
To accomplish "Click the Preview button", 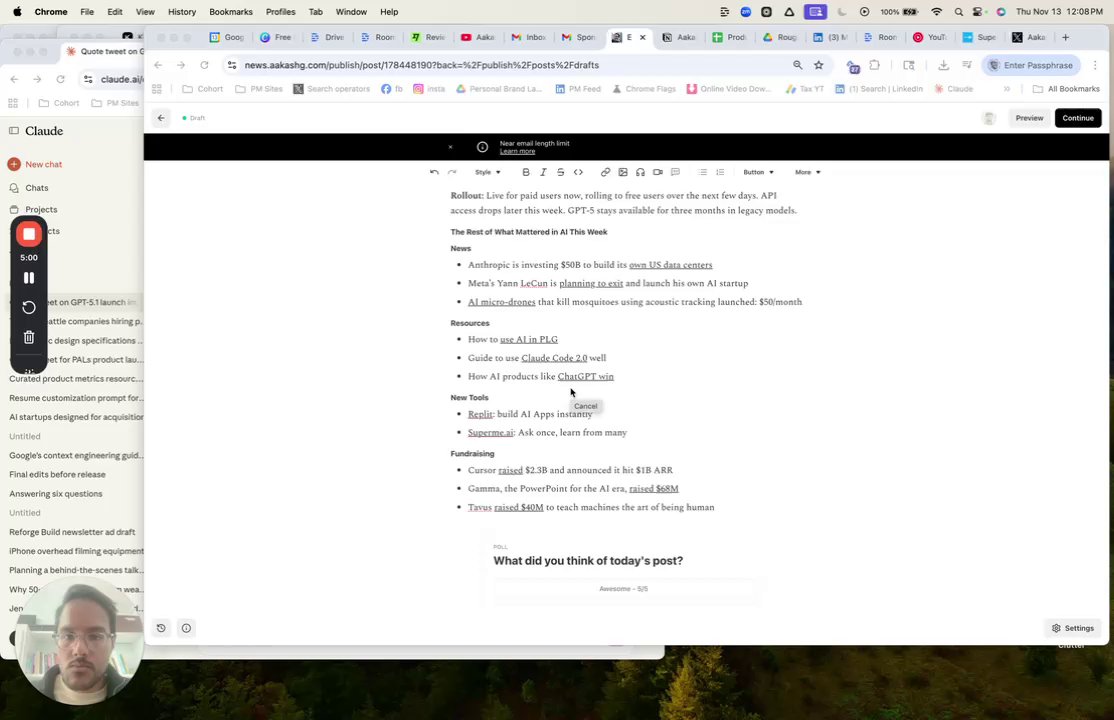I will pyautogui.click(x=1029, y=118).
